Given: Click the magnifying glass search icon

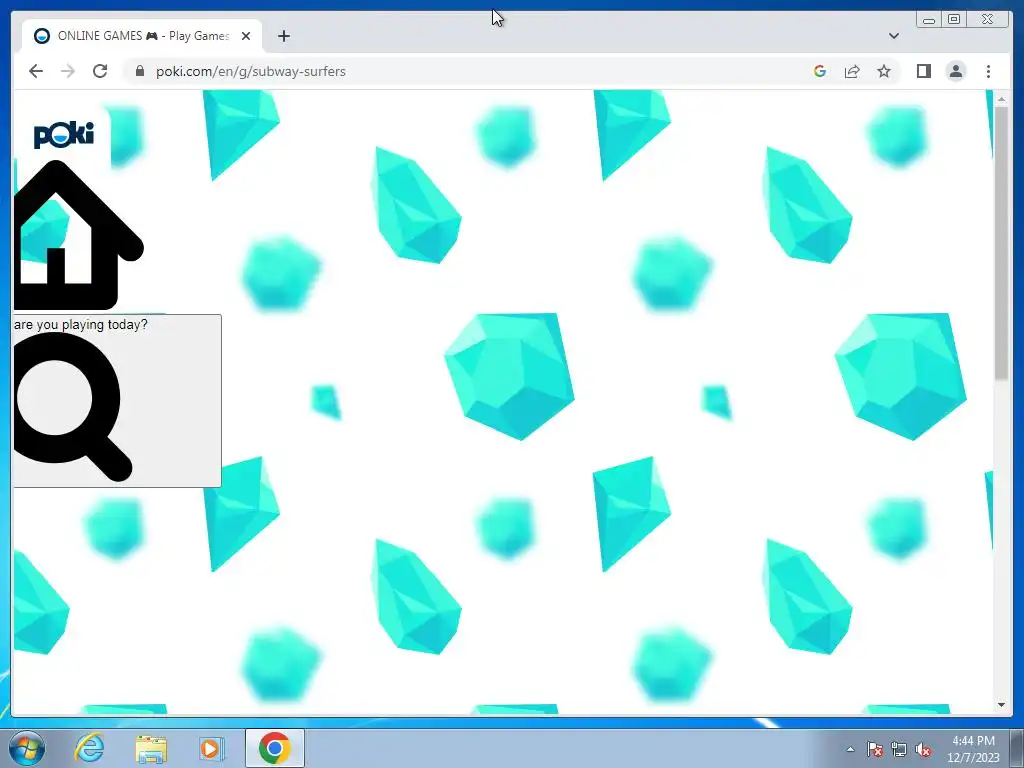Looking at the screenshot, I should click(x=72, y=407).
